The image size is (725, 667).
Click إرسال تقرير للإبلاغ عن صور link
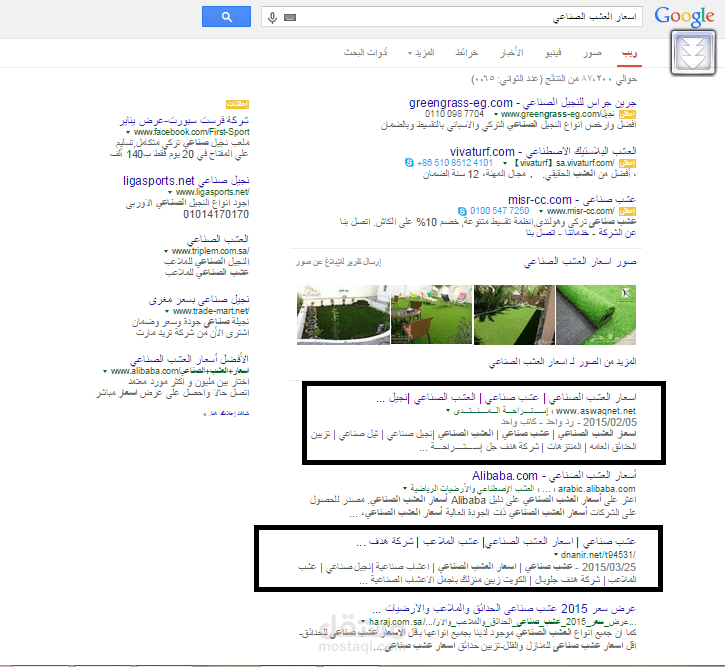click(338, 262)
